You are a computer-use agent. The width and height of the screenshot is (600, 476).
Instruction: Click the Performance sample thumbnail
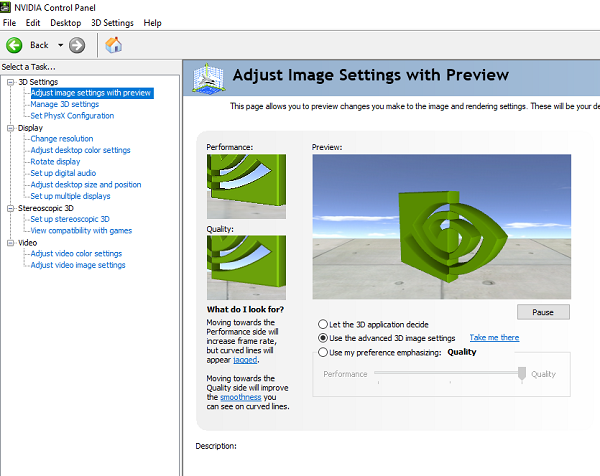pos(246,186)
